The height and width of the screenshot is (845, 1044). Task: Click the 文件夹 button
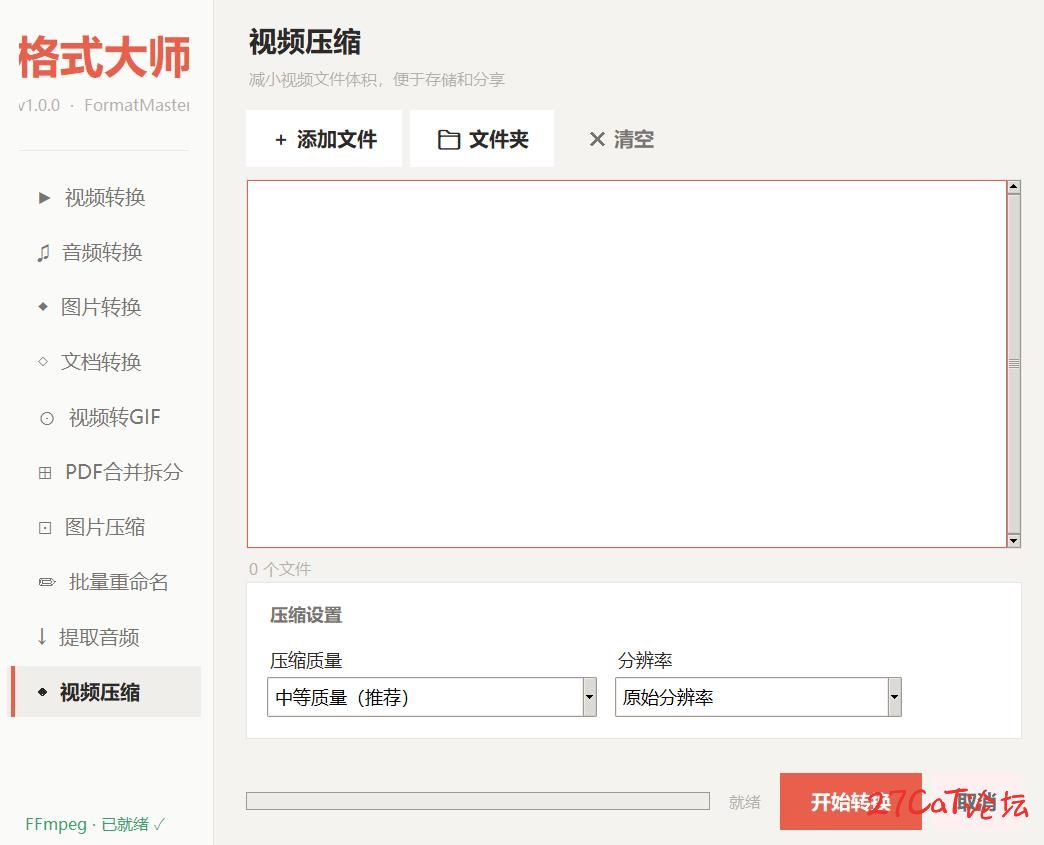(x=482, y=139)
